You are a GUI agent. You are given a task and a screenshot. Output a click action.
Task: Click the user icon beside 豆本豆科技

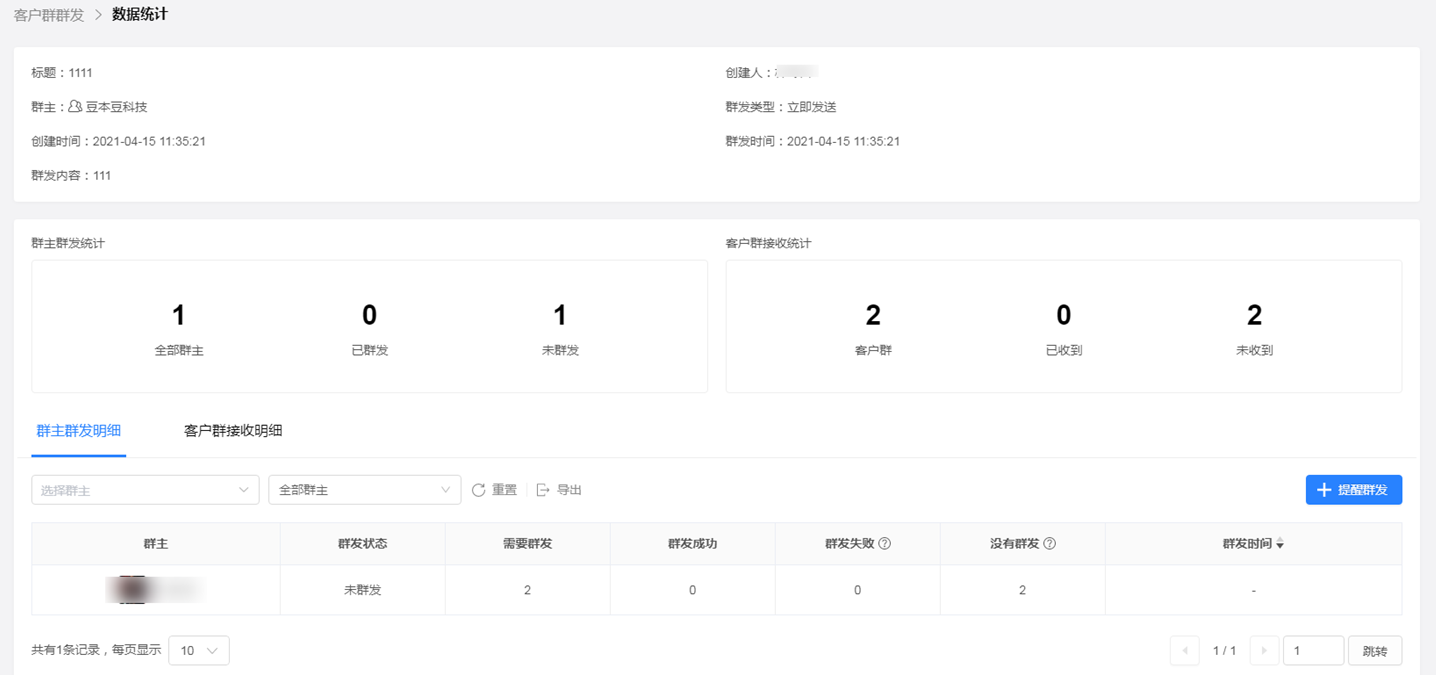[75, 106]
